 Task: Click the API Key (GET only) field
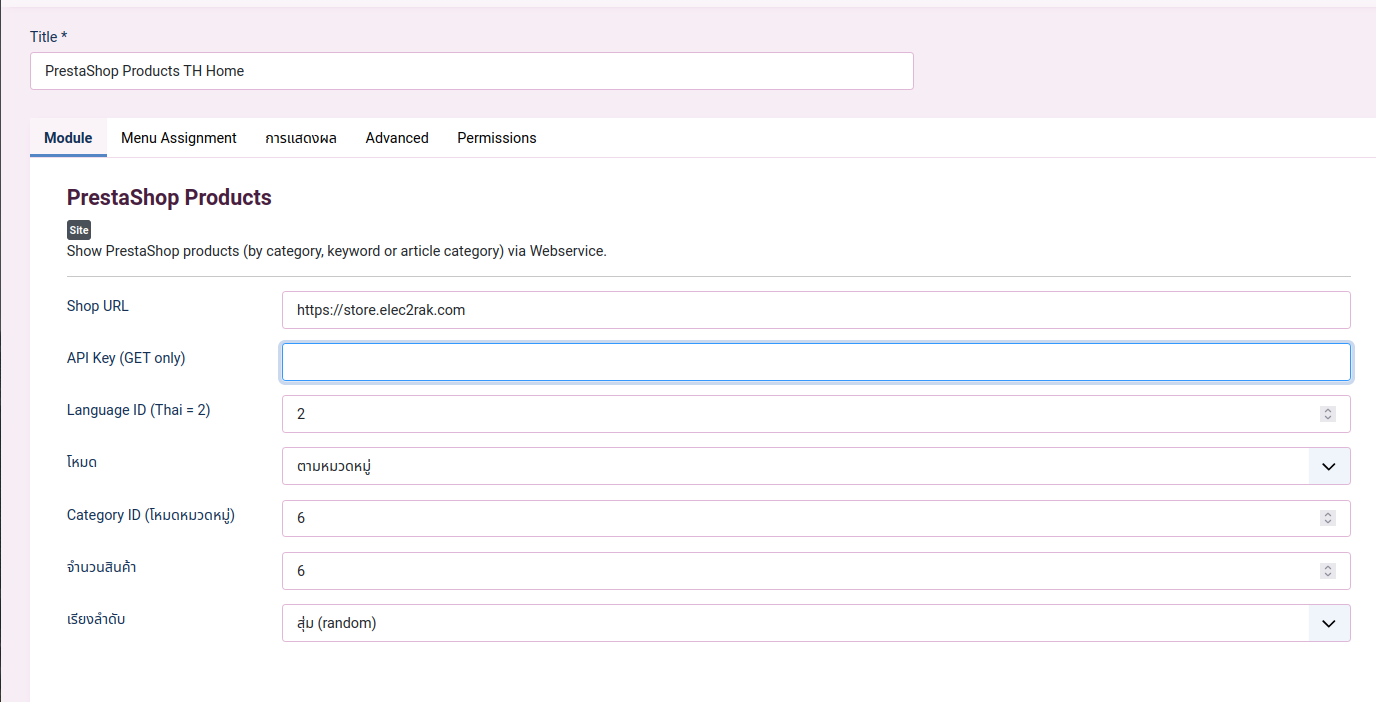coord(816,362)
